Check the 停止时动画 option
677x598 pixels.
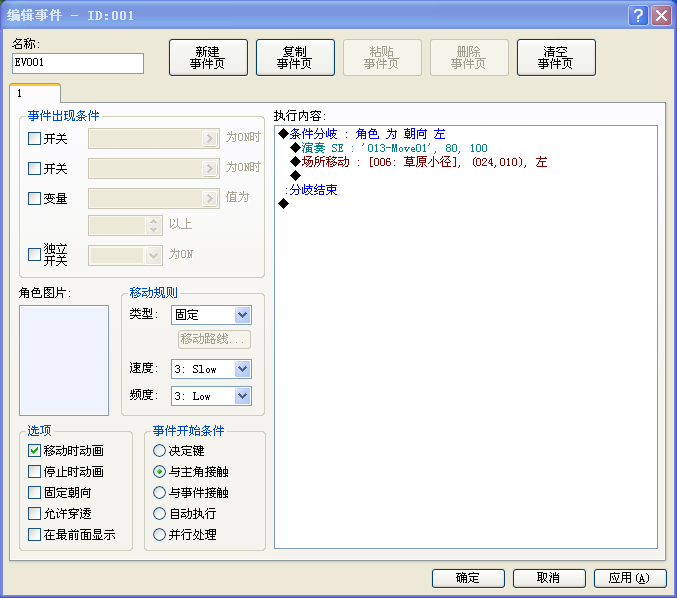coord(34,471)
